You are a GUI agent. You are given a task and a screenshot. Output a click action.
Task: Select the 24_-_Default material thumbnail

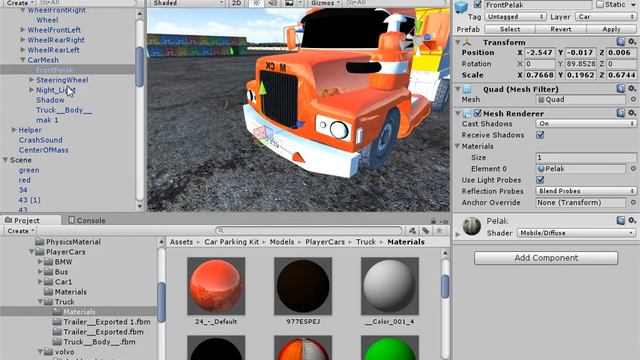216,286
